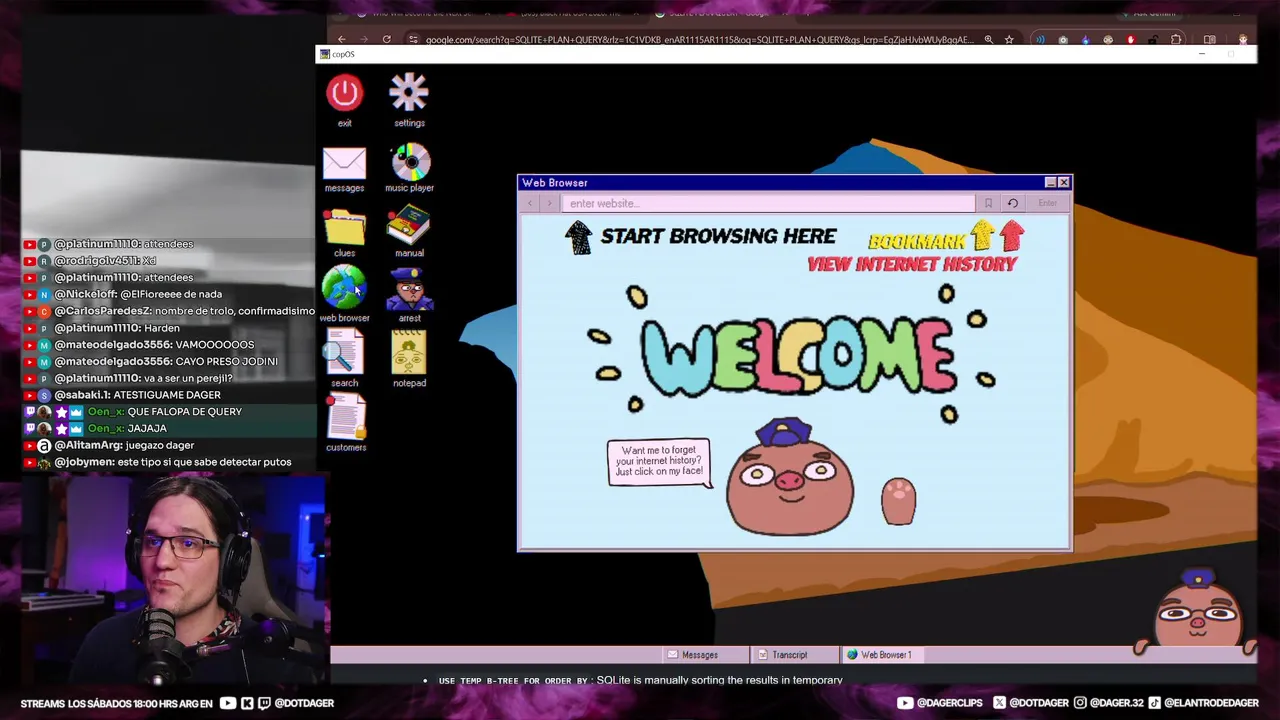1280x720 pixels.
Task: Switch to the Black Hat USA 2020 Chrome tab
Action: pos(570,14)
